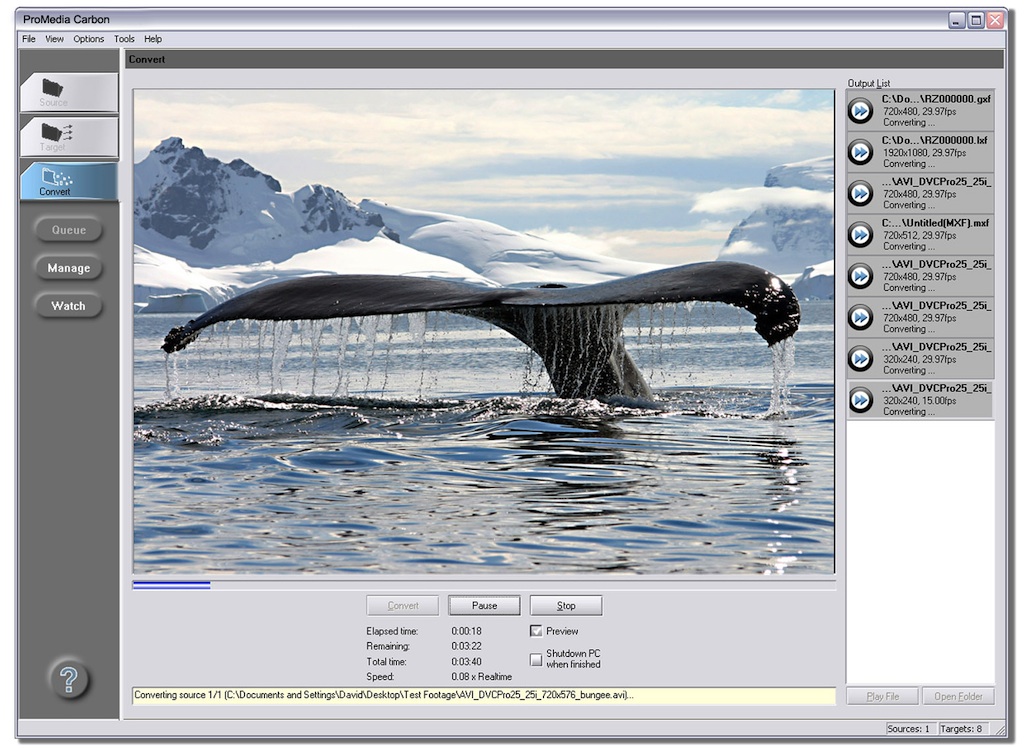Pause the conversion
Screen dimensions: 1024x748
pos(484,605)
